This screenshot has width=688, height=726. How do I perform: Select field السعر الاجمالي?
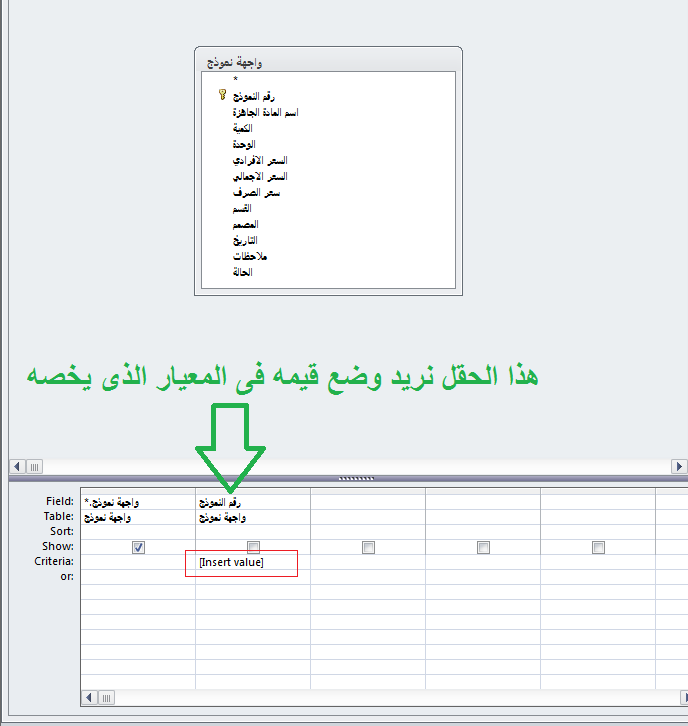[260, 176]
